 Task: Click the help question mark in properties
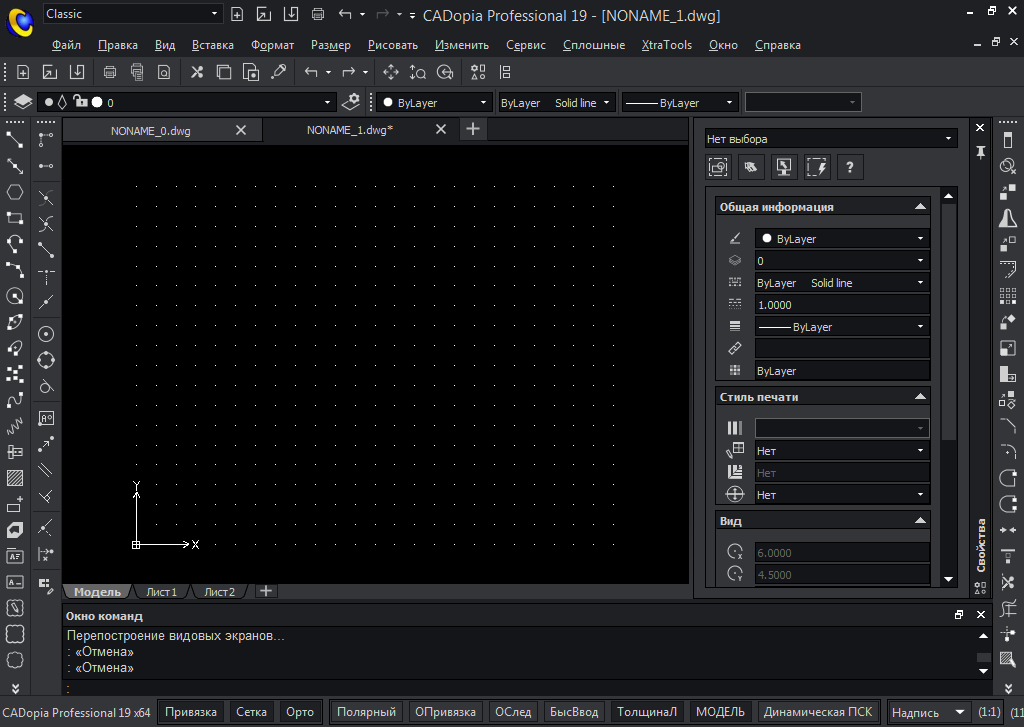850,167
